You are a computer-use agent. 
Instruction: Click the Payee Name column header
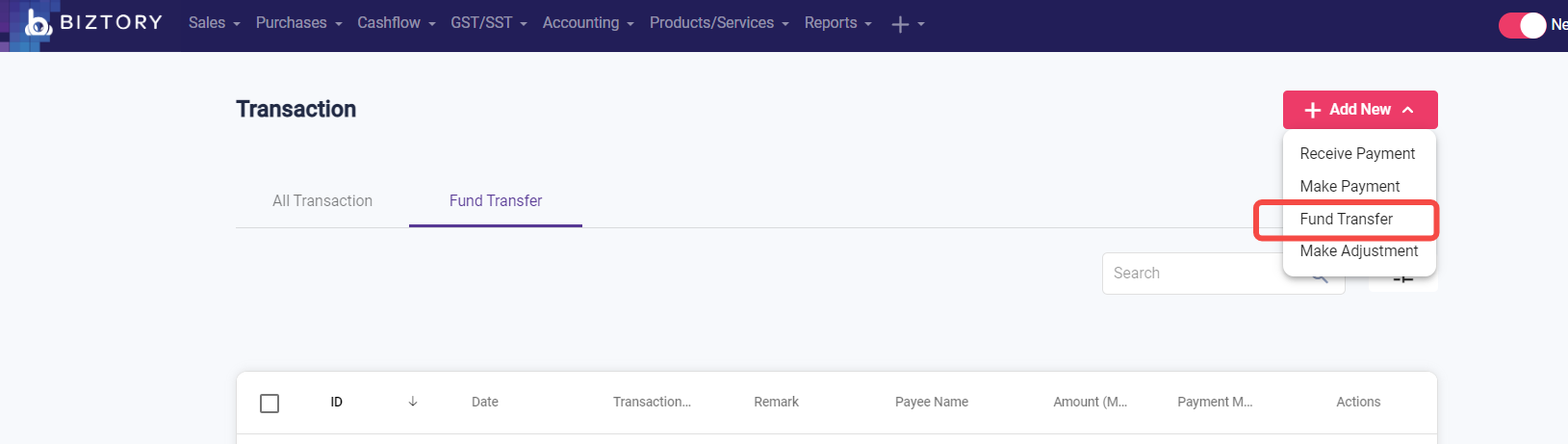[x=932, y=403]
